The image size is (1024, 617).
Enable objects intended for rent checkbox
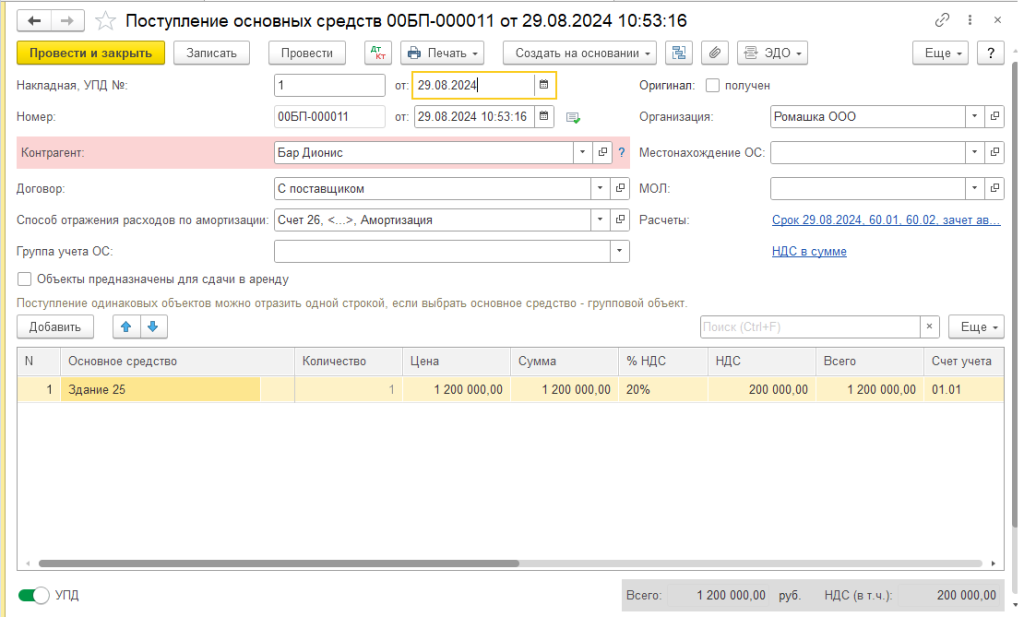pyautogui.click(x=25, y=280)
